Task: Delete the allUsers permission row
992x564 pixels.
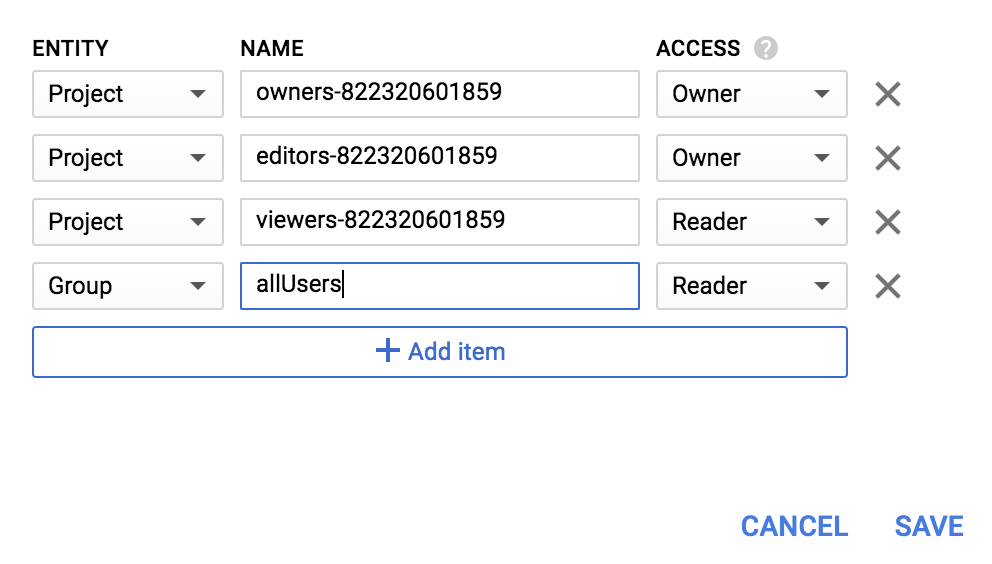Action: (887, 286)
